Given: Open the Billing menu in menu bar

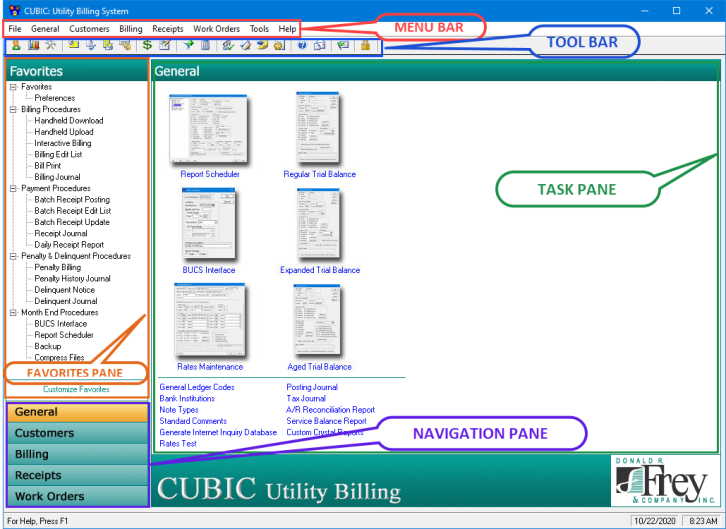Looking at the screenshot, I should point(131,29).
